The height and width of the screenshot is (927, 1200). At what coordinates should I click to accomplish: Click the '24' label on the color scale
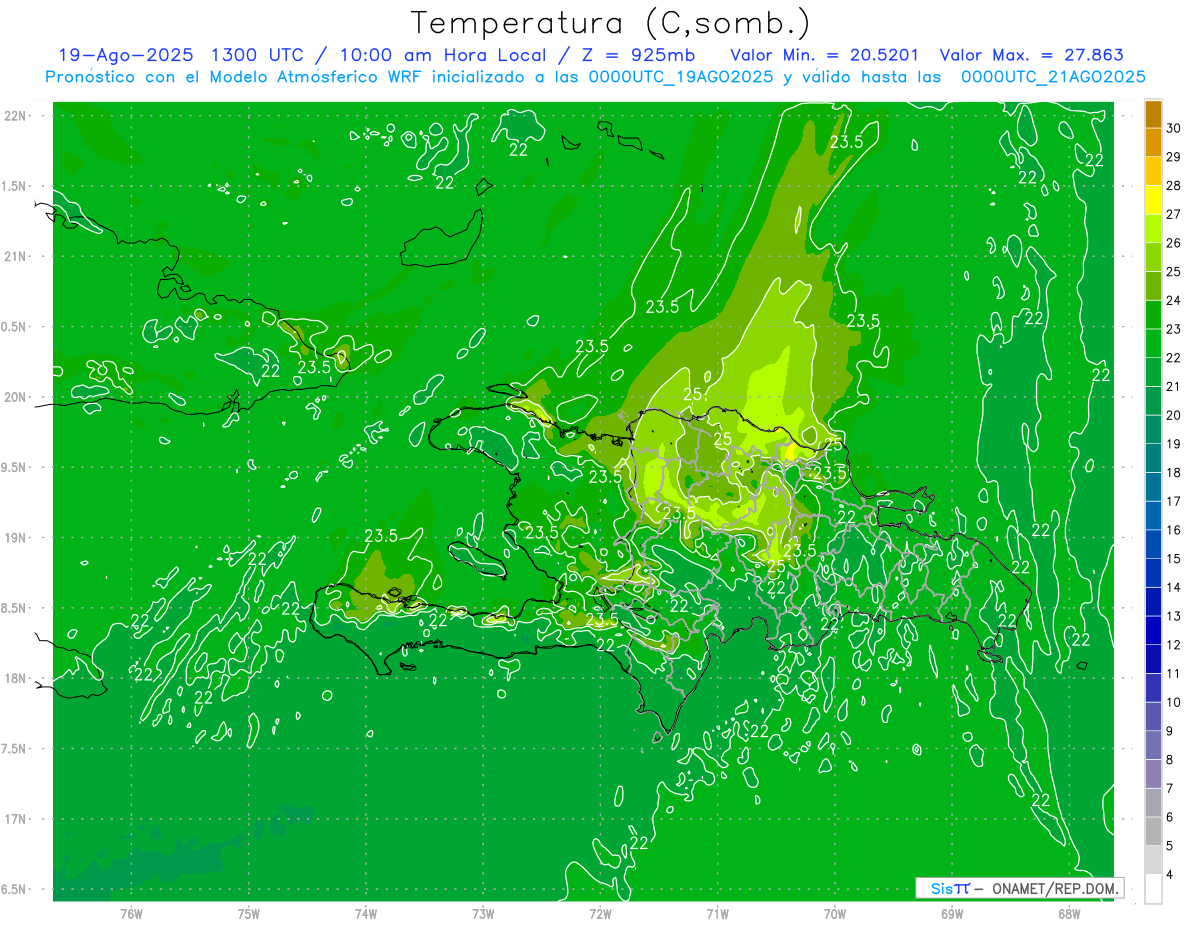coord(1174,300)
